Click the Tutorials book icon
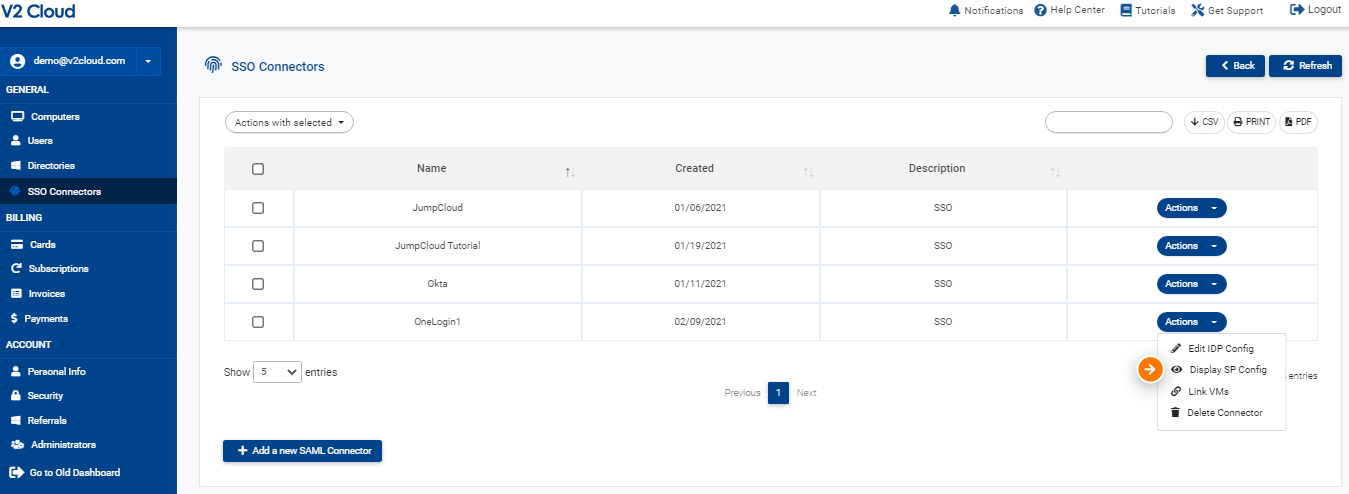Viewport: 1349px width, 494px height. pos(1126,10)
